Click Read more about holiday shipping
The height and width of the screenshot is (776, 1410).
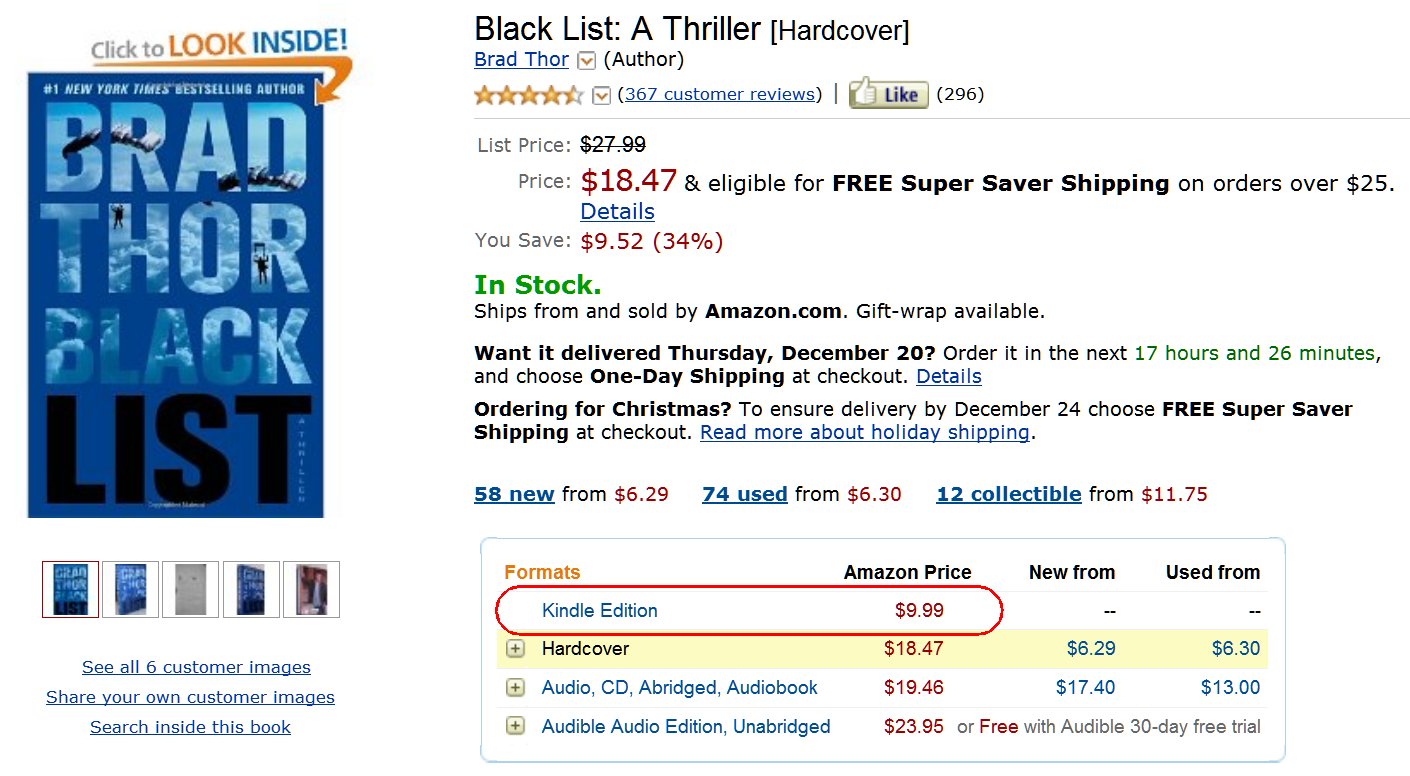click(x=864, y=433)
